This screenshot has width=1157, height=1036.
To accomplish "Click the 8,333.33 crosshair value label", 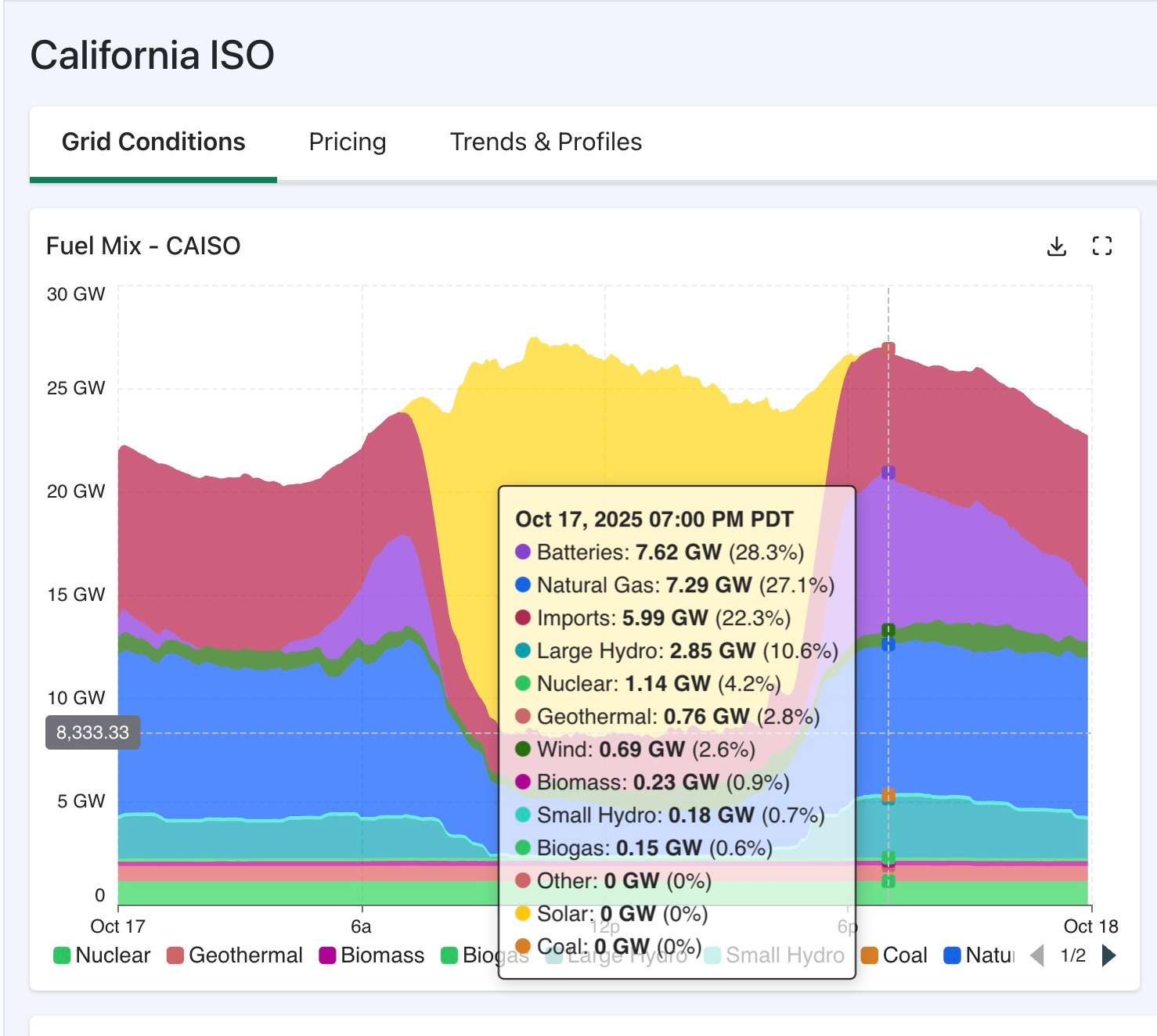I will (92, 732).
